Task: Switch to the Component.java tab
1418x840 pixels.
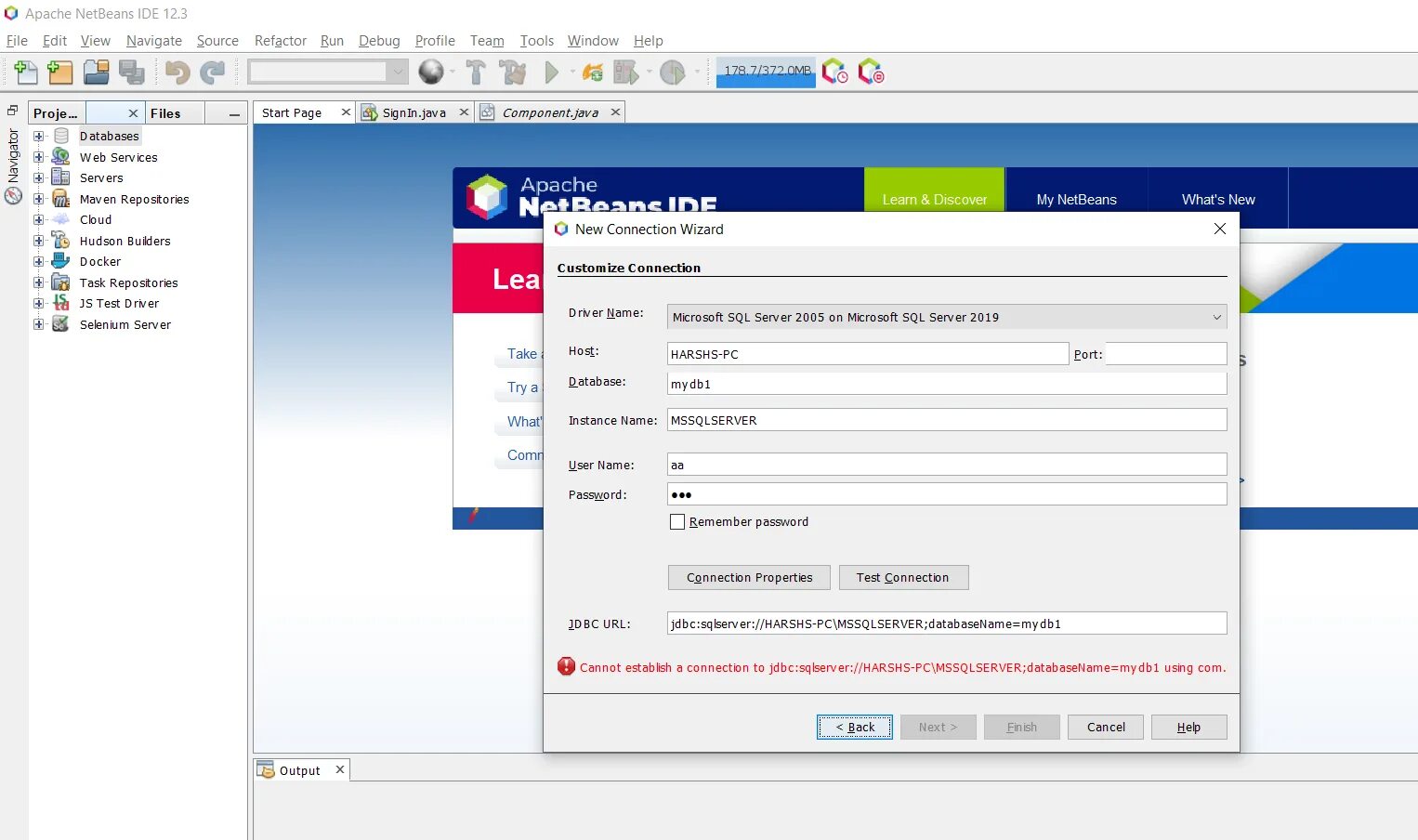Action: click(x=550, y=112)
